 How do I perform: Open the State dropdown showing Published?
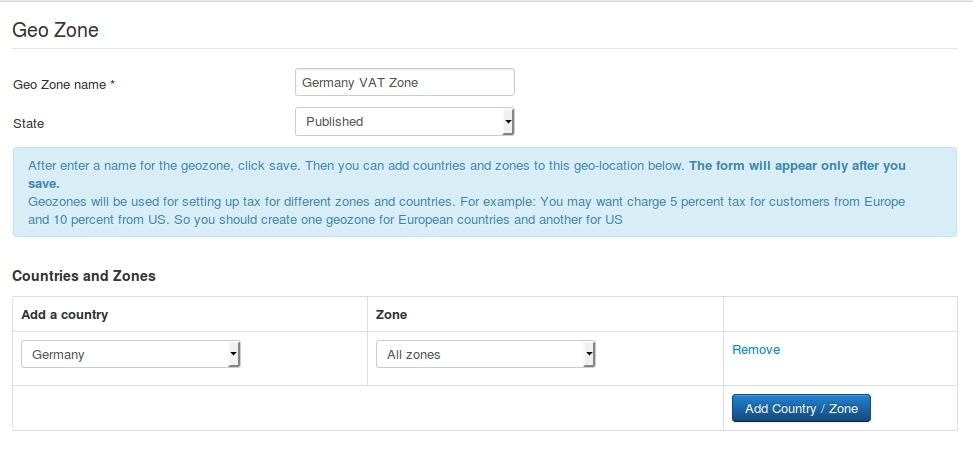[x=405, y=122]
